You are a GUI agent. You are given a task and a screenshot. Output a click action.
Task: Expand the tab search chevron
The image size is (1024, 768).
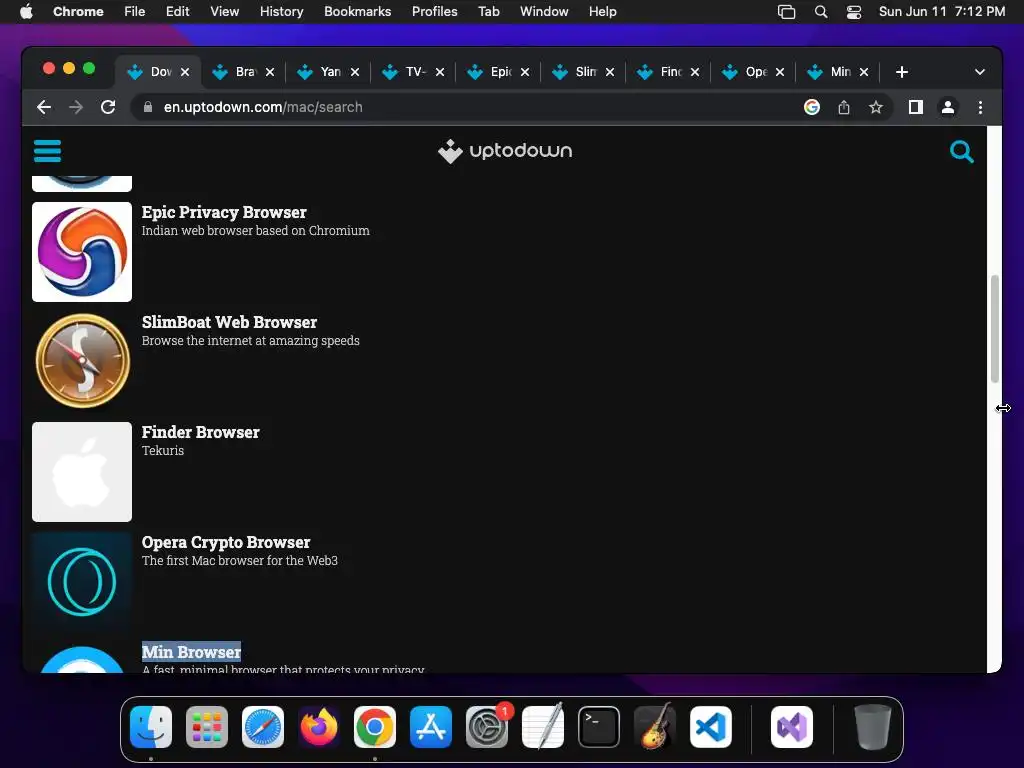click(980, 72)
